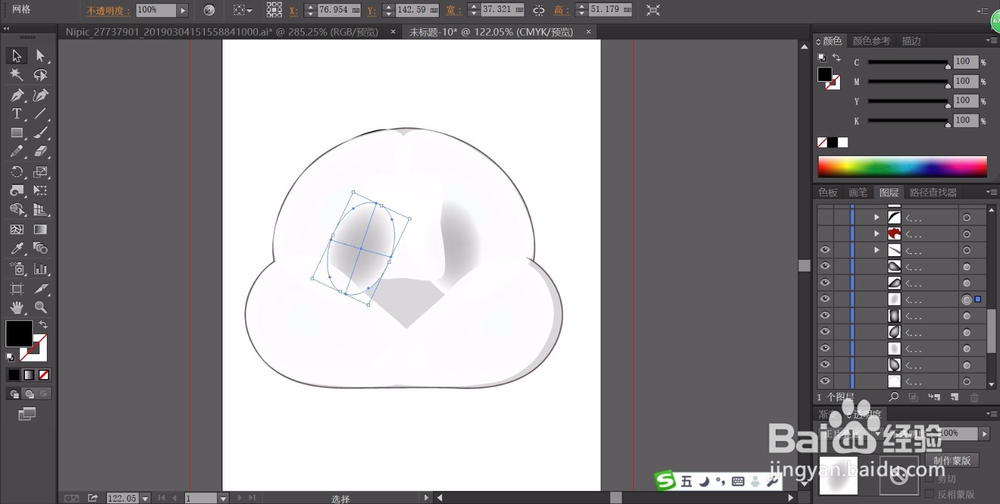Set apply mode to None (red slash) in toolbox
The image size is (1000, 504).
(x=44, y=375)
